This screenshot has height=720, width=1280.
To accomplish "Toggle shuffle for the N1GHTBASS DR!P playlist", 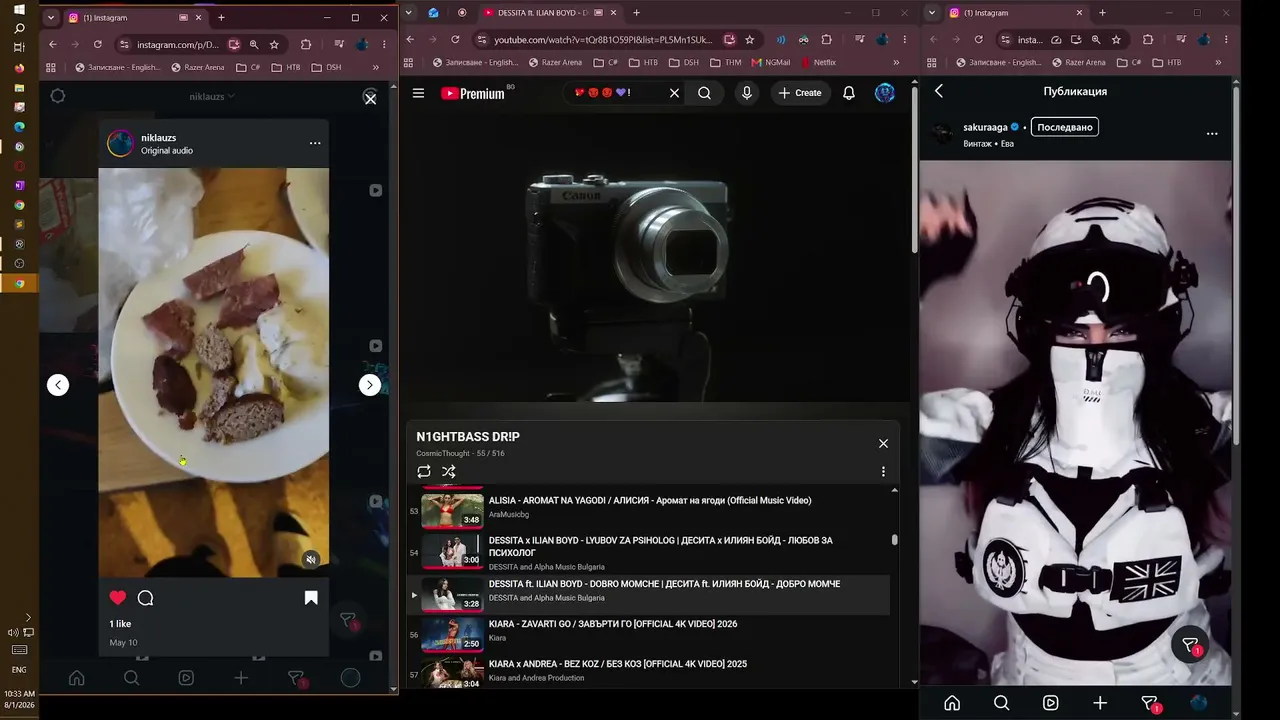I will coord(449,472).
